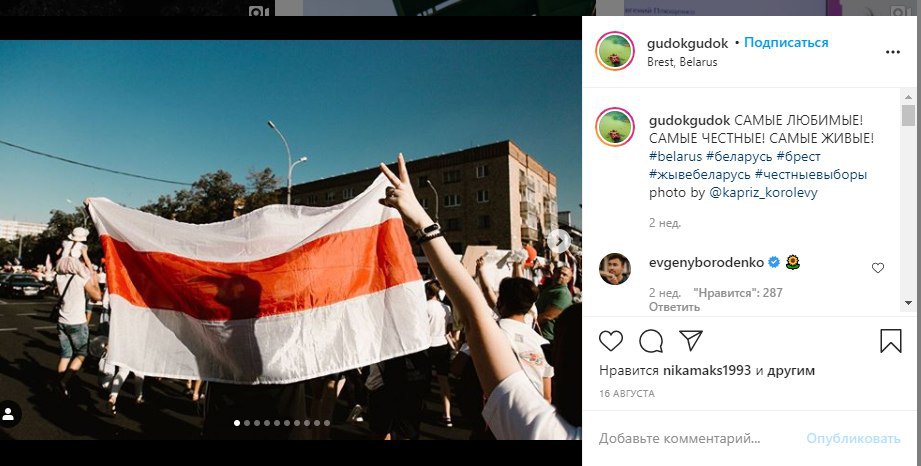Open the #жывебеларусь hashtag

coord(700,175)
